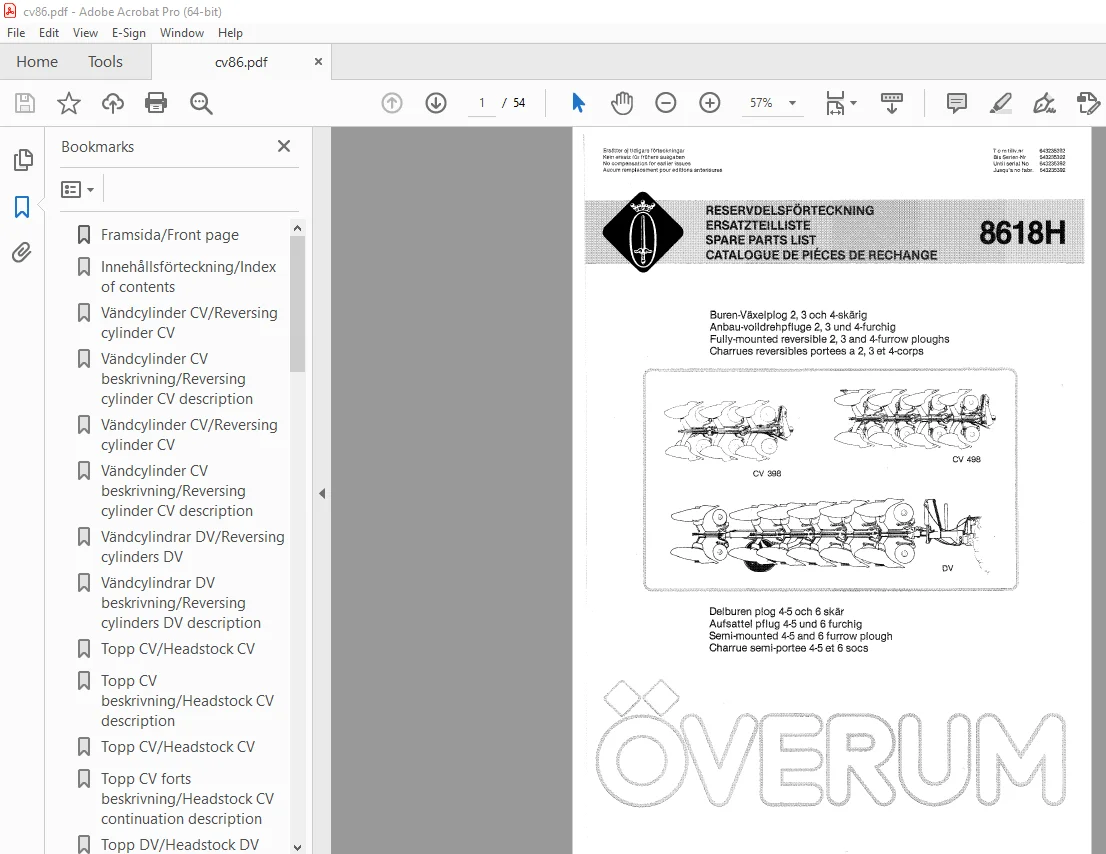The width and height of the screenshot is (1106, 854).
Task: Click bookmarks scrollbar up arrow
Action: click(297, 228)
